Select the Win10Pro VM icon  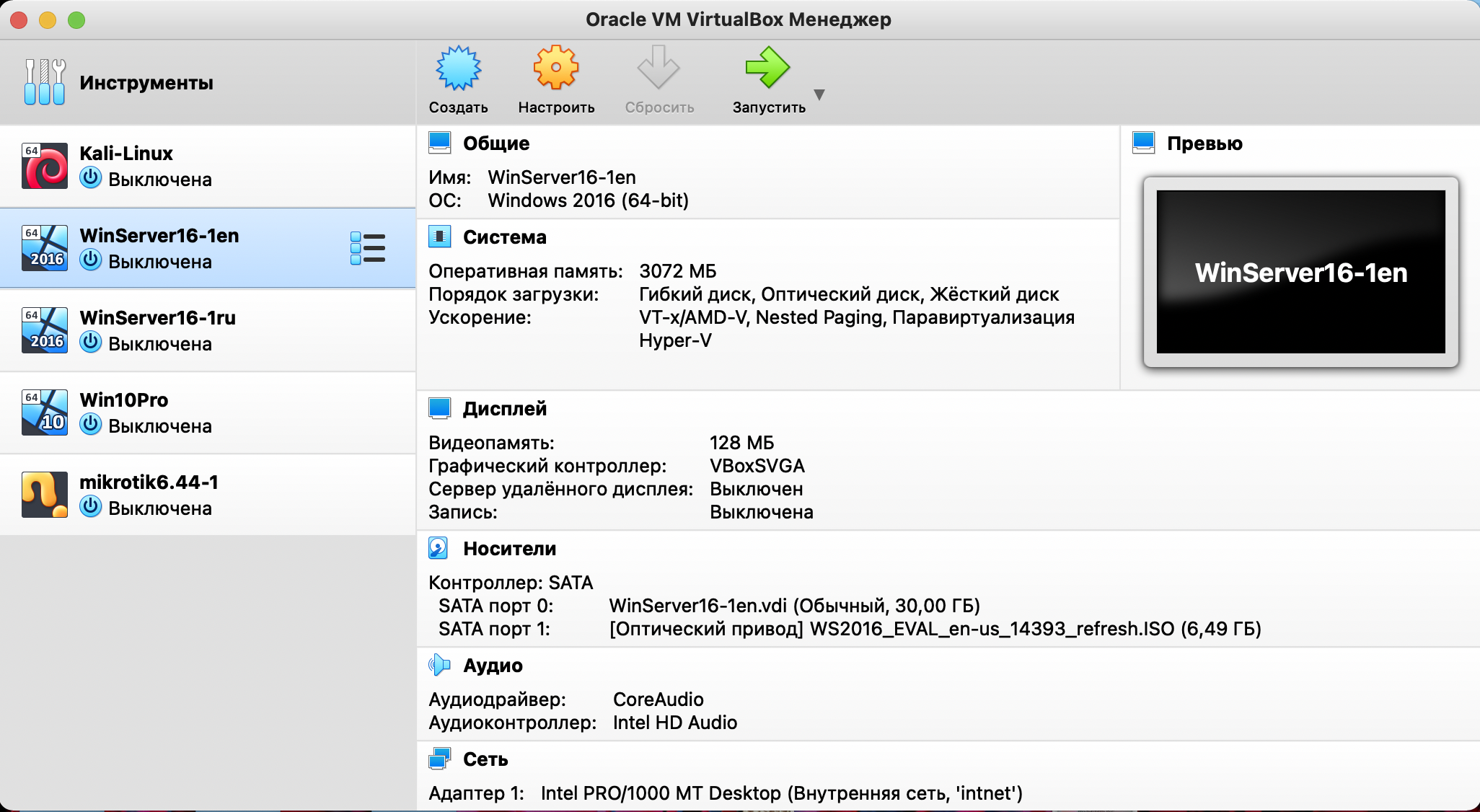[45, 412]
